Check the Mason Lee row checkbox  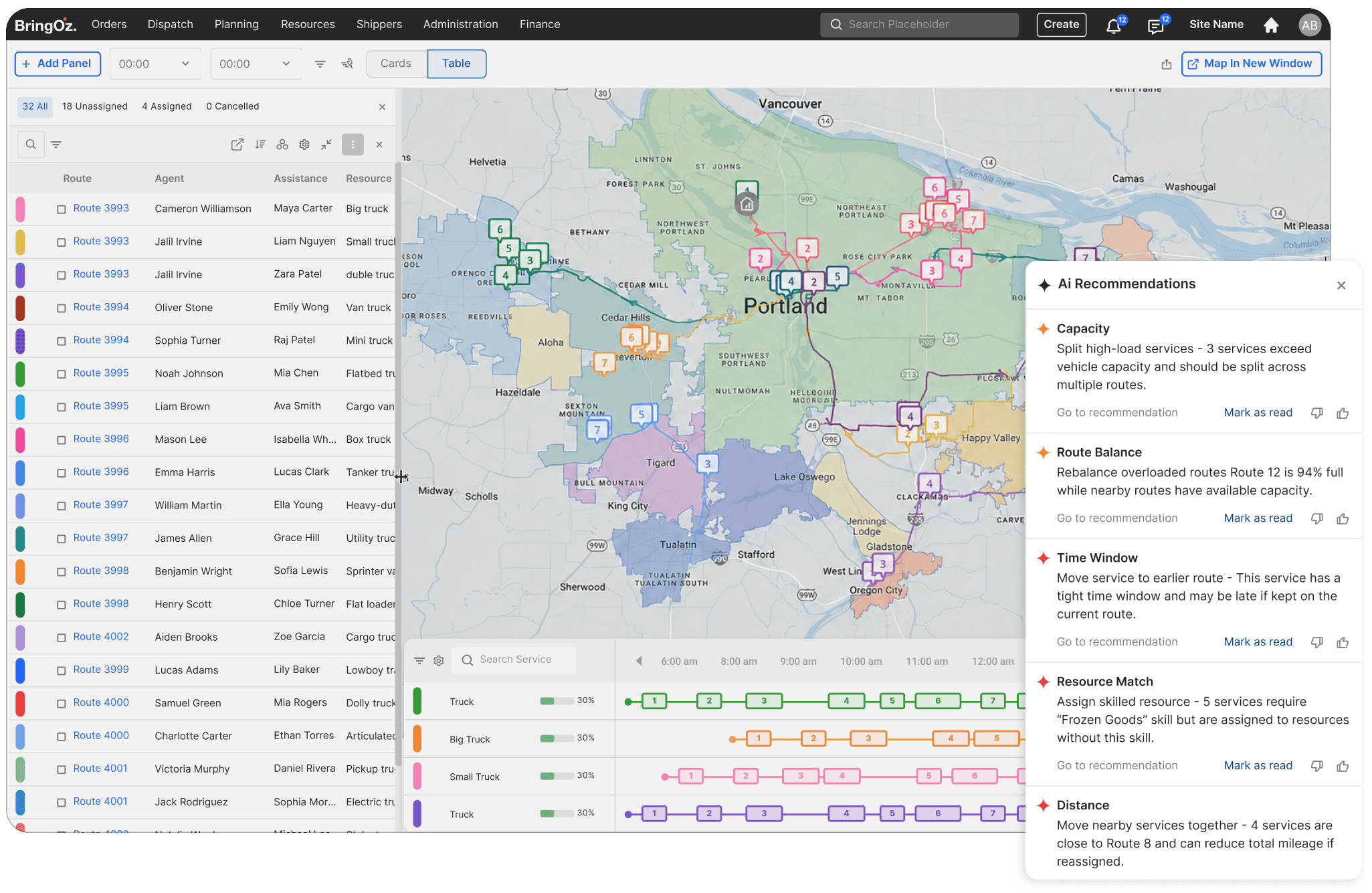point(61,440)
